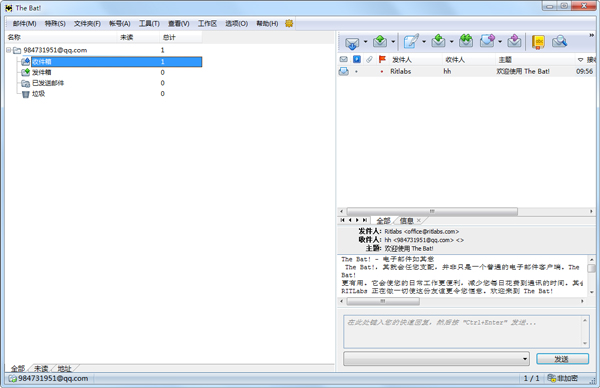Sort messages by 收件人 column header
This screenshot has width=600, height=388.
(x=455, y=60)
